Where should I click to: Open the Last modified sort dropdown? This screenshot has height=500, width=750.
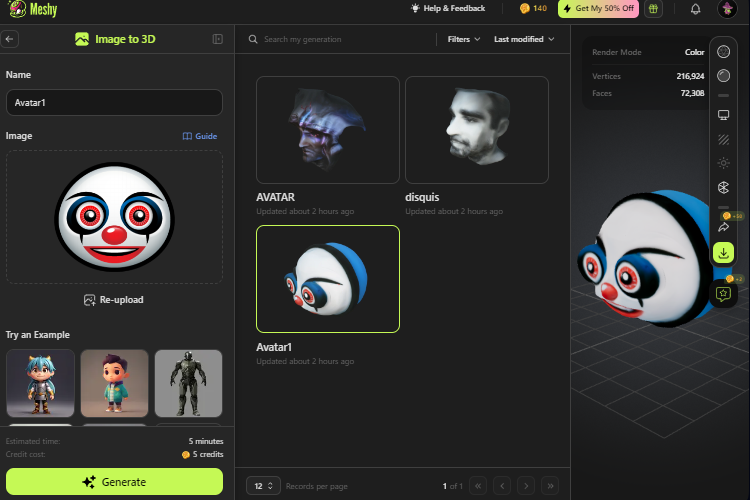524,39
